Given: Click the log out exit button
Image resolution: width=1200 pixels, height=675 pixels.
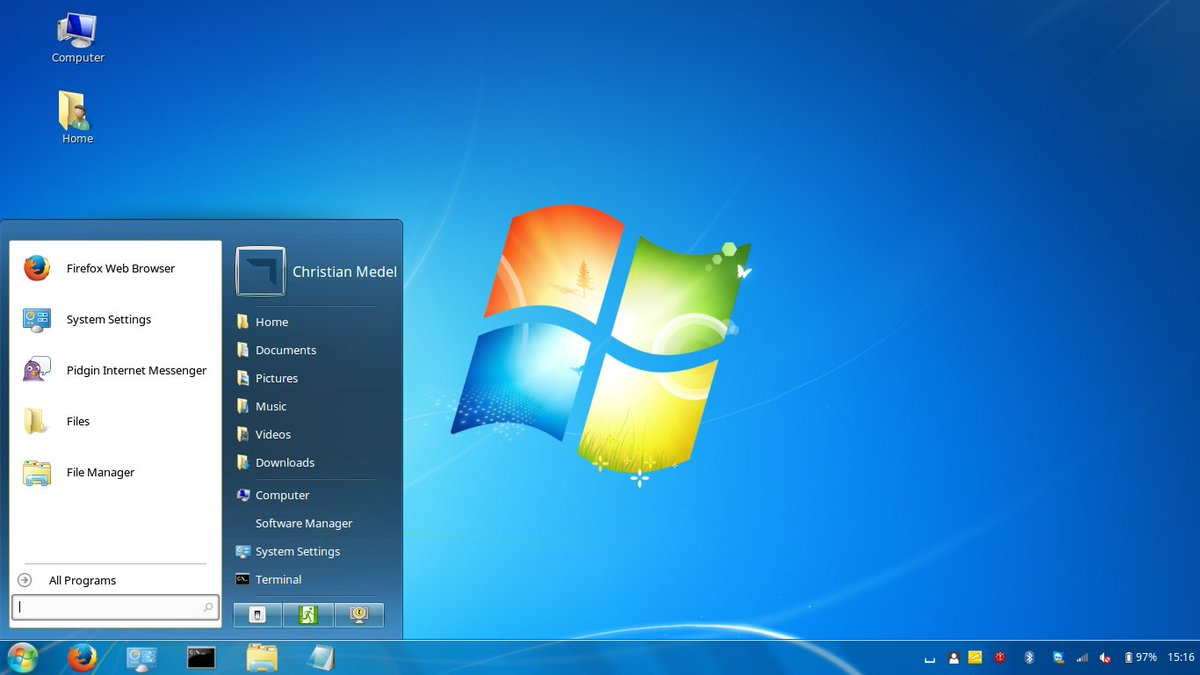Looking at the screenshot, I should (308, 615).
